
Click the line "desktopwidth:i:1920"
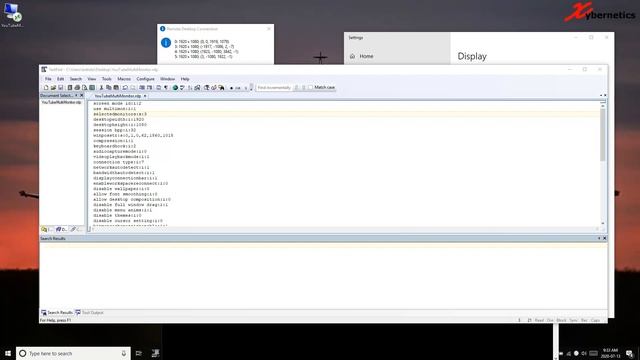(119, 119)
